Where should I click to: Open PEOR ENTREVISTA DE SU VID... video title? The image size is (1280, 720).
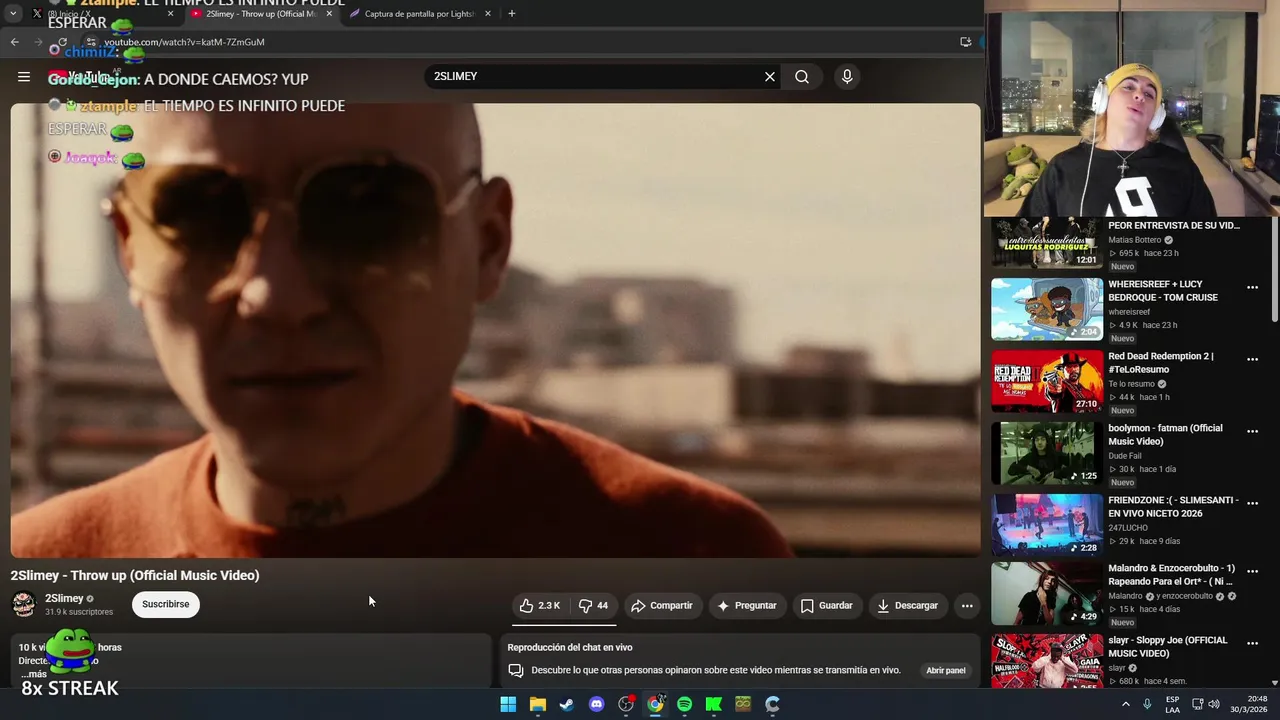coord(1173,226)
